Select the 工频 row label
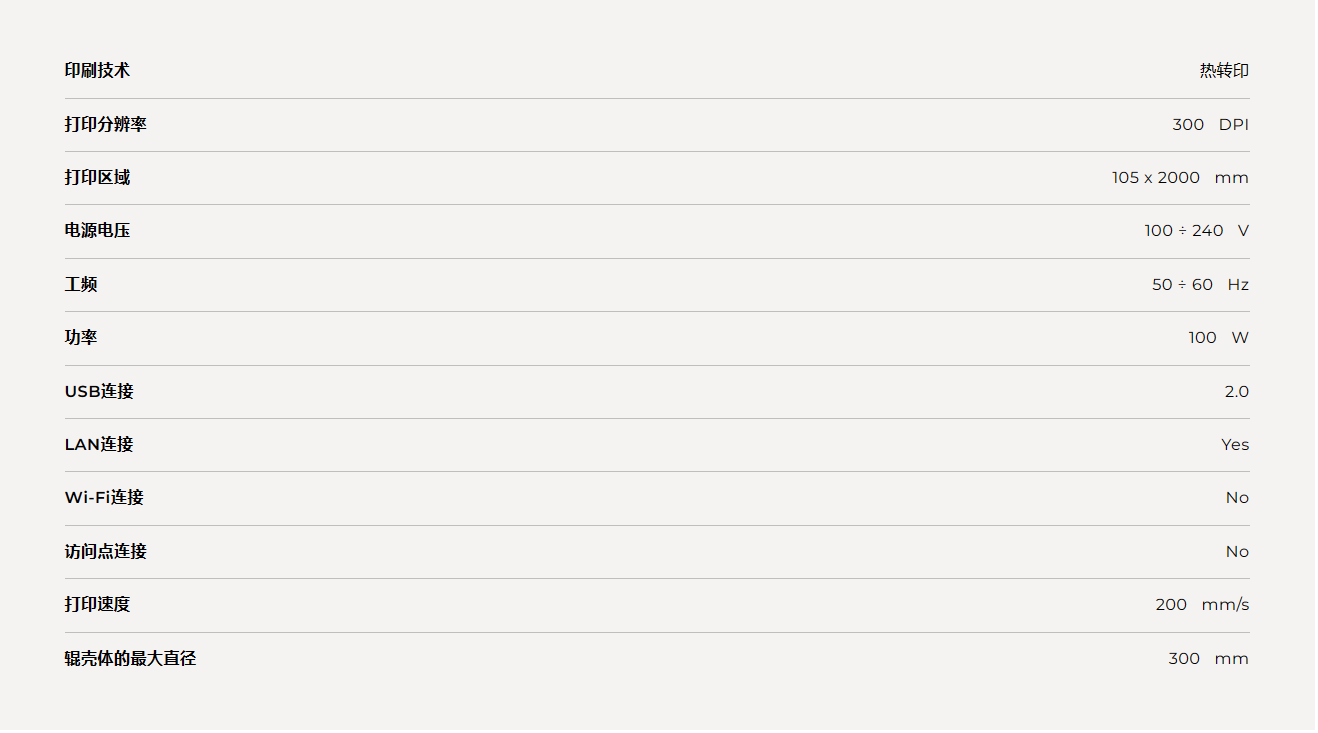The width and height of the screenshot is (1318, 733). pyautogui.click(x=81, y=284)
